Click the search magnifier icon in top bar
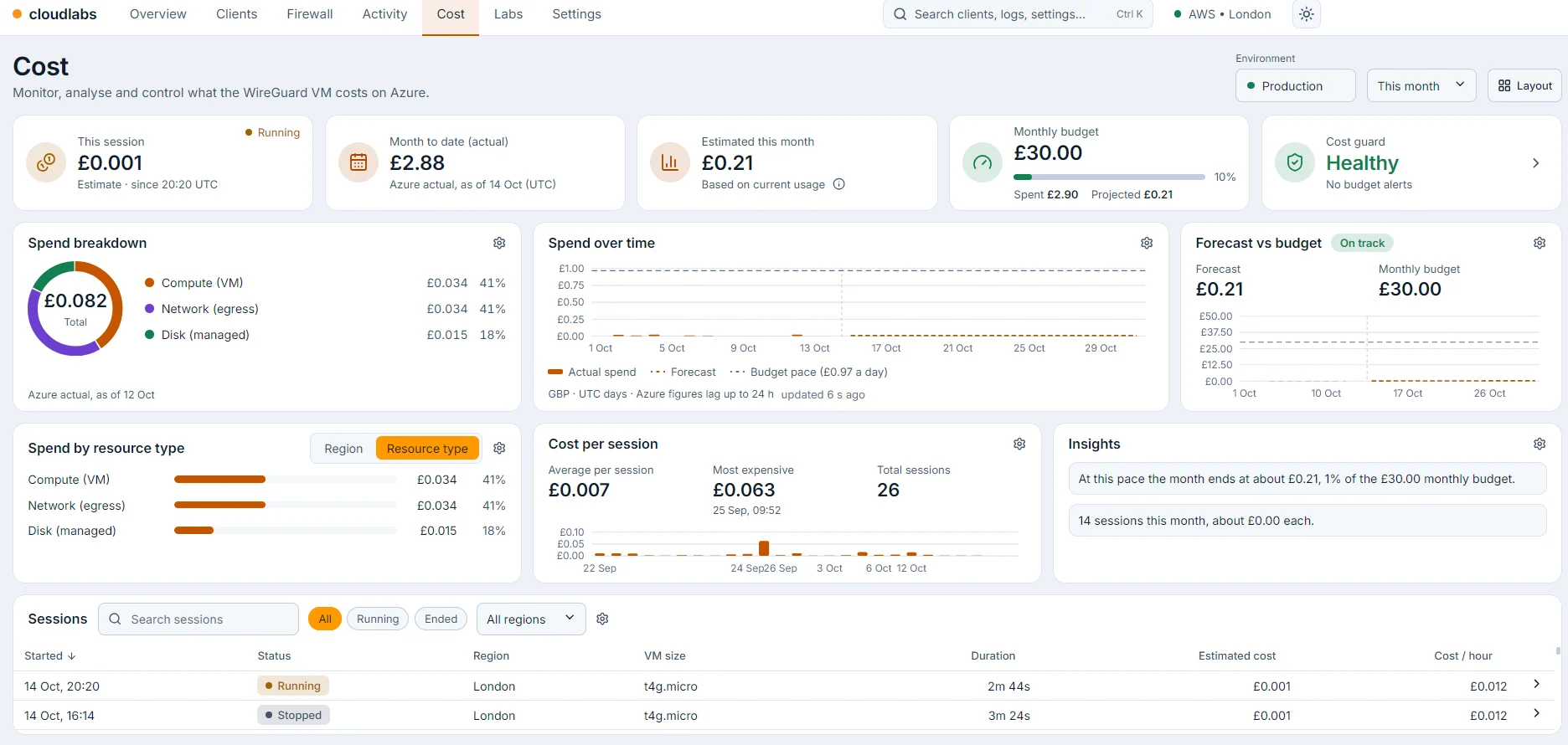The image size is (1568, 745). (900, 14)
